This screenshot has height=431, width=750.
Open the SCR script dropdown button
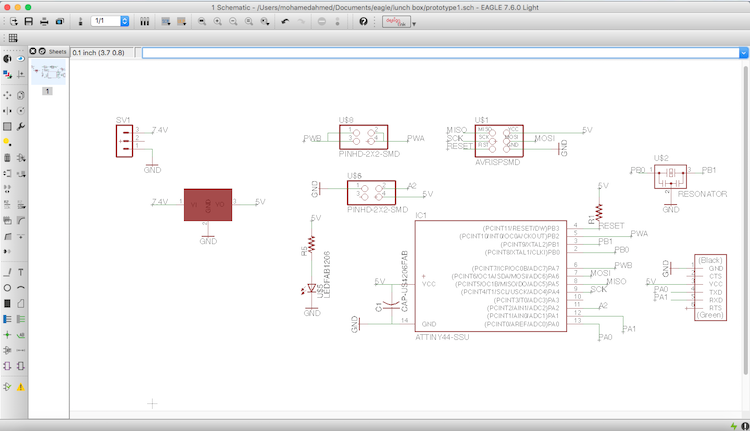[x=166, y=22]
